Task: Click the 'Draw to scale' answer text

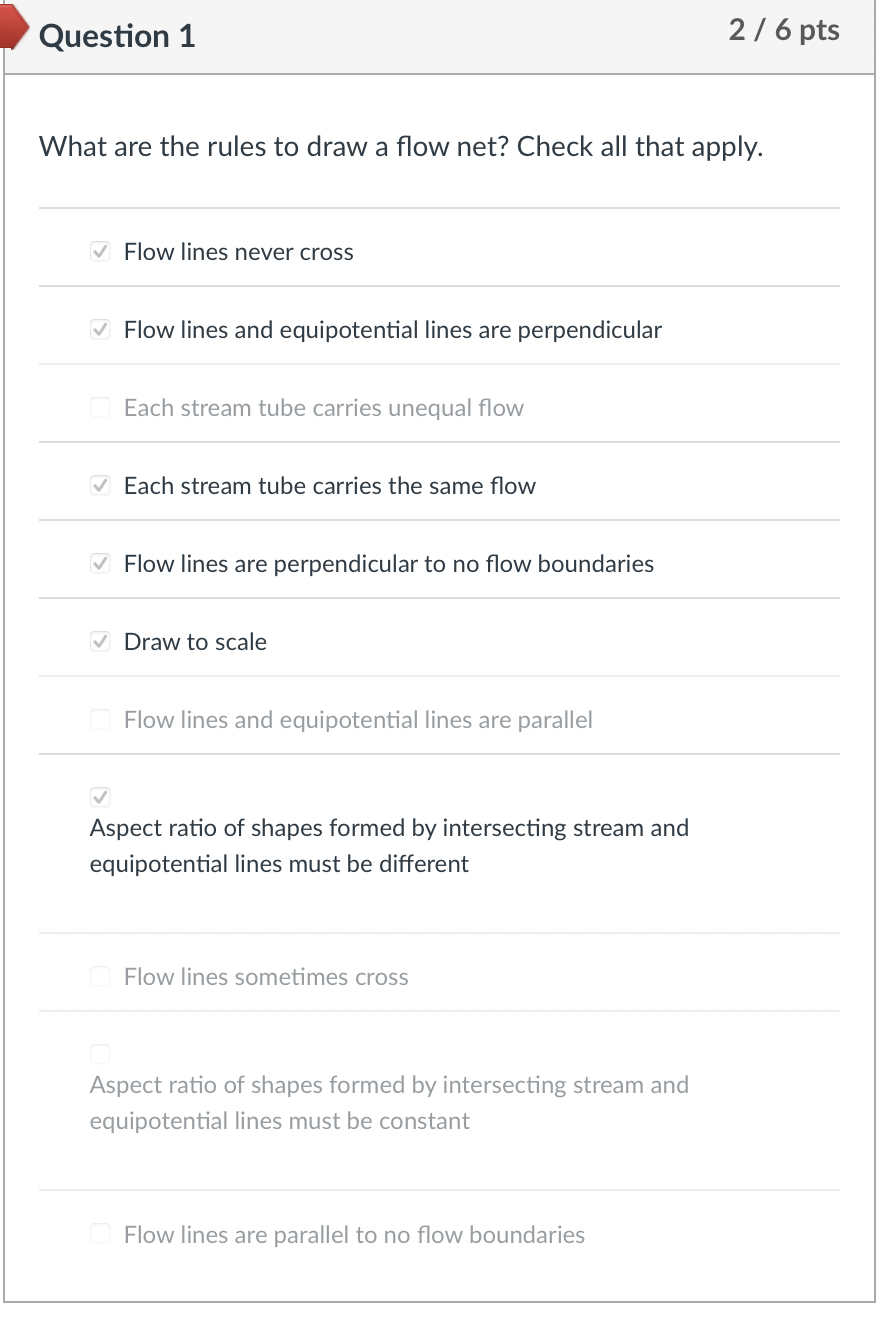Action: (x=195, y=642)
